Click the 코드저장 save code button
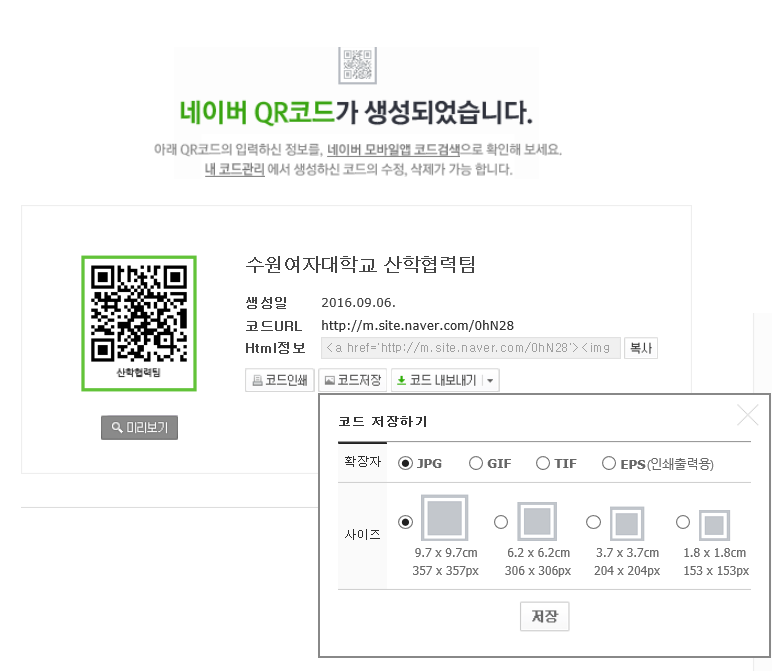The height and width of the screenshot is (671, 779). click(352, 380)
